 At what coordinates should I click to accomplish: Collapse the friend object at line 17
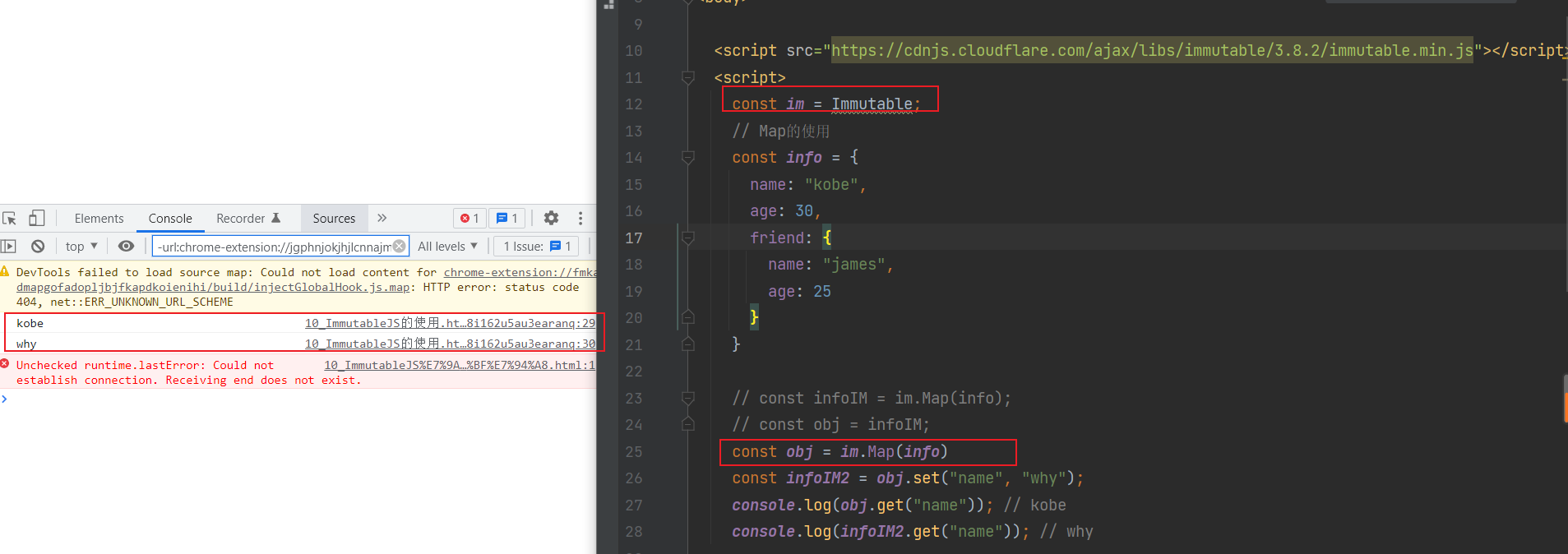(688, 238)
